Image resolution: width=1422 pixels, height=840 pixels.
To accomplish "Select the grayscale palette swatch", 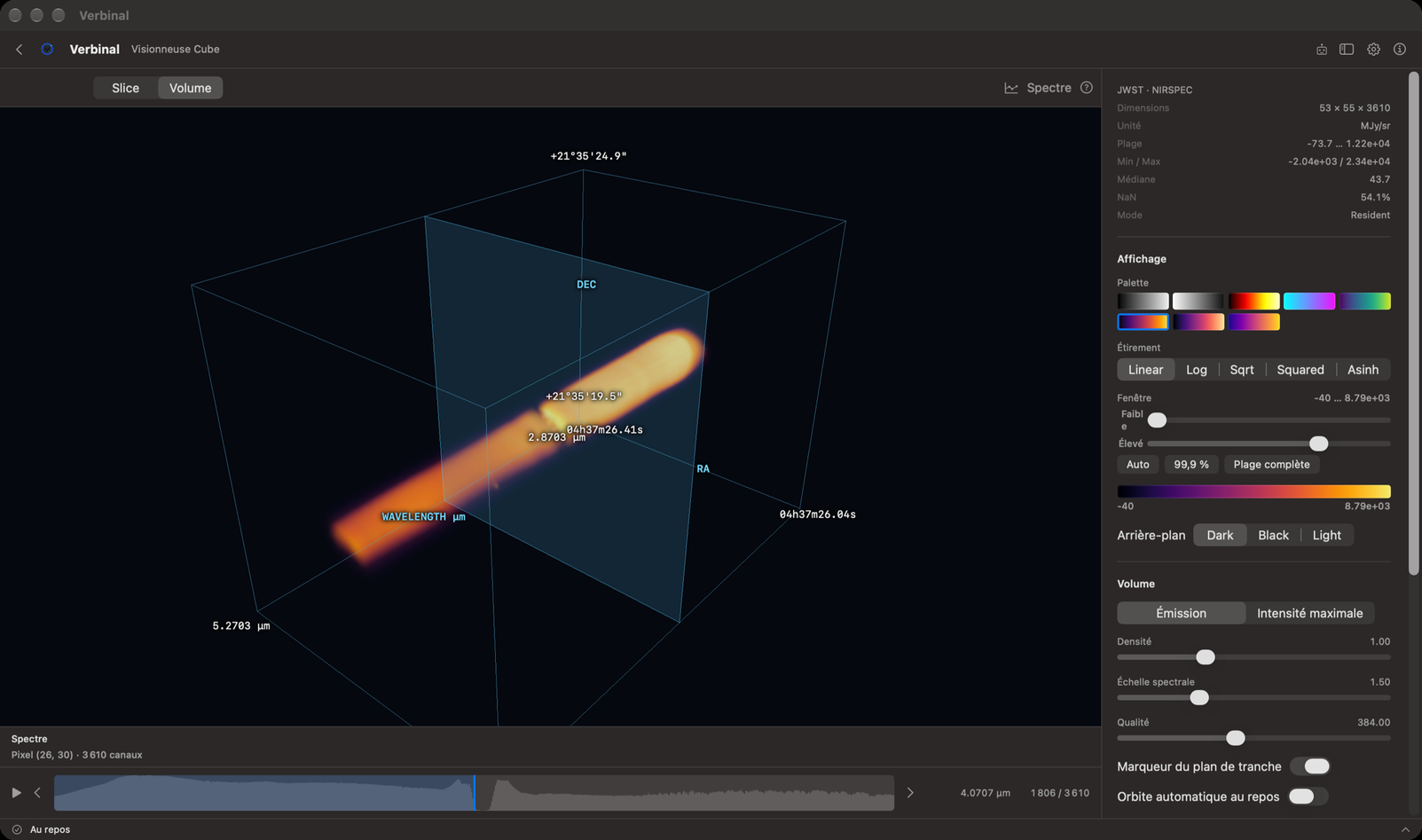I will click(x=1143, y=302).
